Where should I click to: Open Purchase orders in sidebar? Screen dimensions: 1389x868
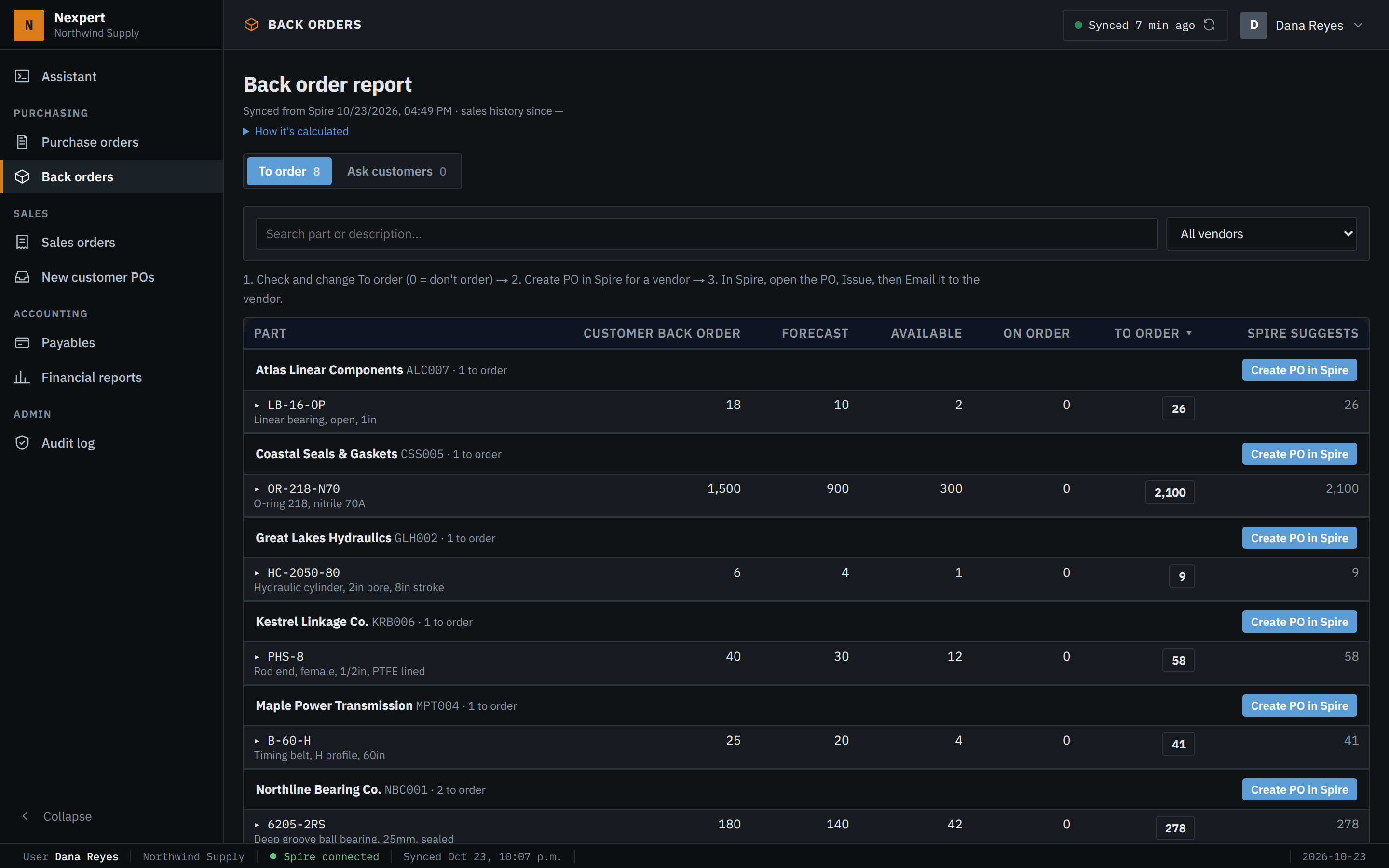point(111,142)
